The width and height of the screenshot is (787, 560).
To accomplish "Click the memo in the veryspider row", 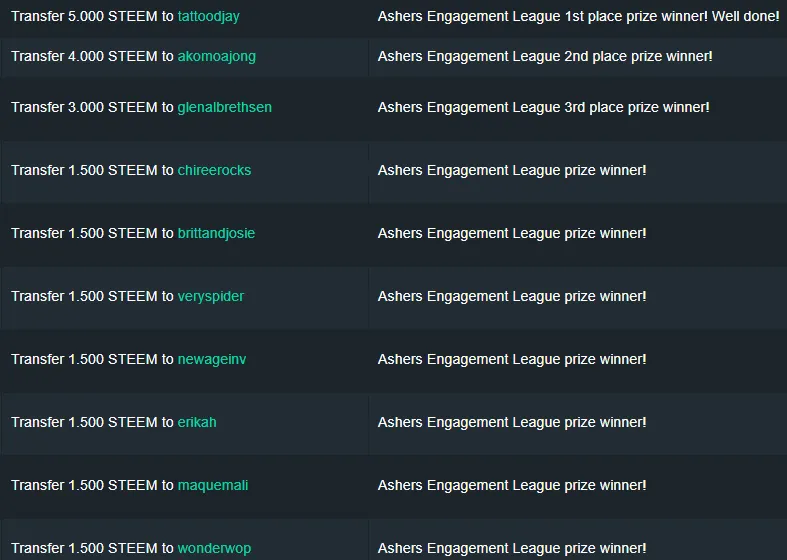I will [512, 297].
